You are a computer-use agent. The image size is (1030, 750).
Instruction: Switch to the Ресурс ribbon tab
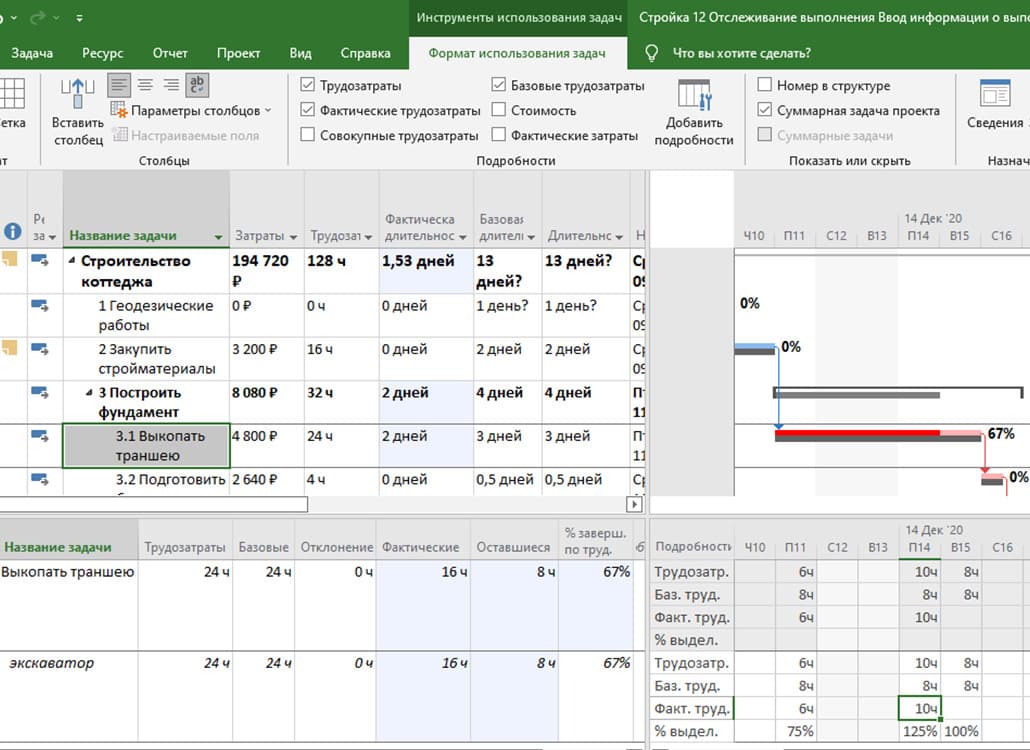pyautogui.click(x=103, y=53)
